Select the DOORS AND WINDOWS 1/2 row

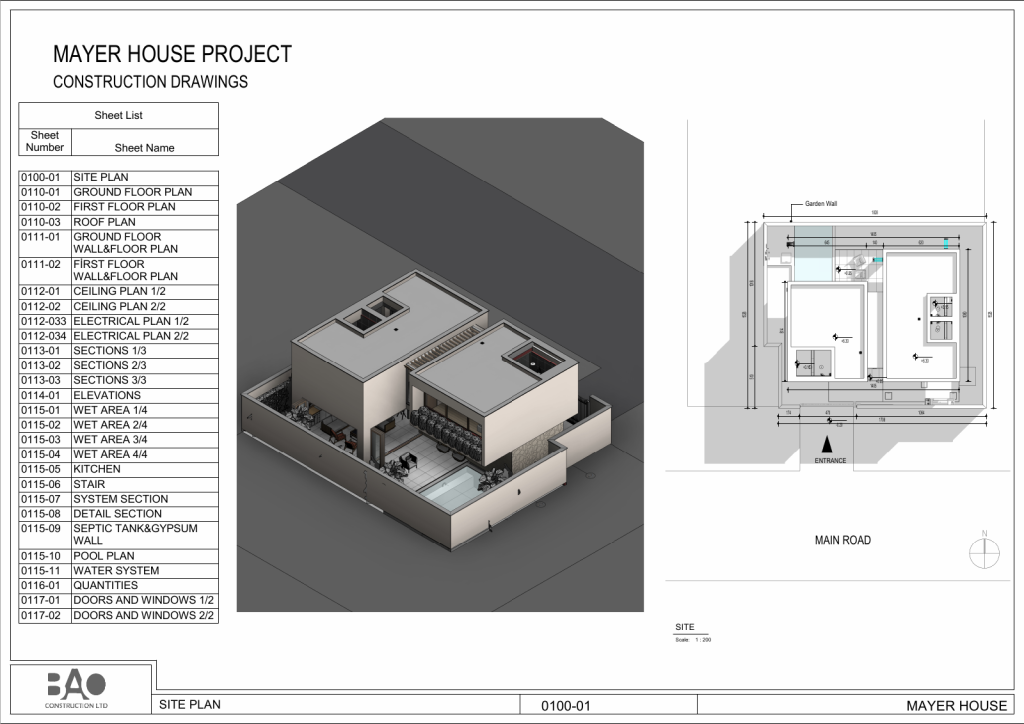point(118,601)
